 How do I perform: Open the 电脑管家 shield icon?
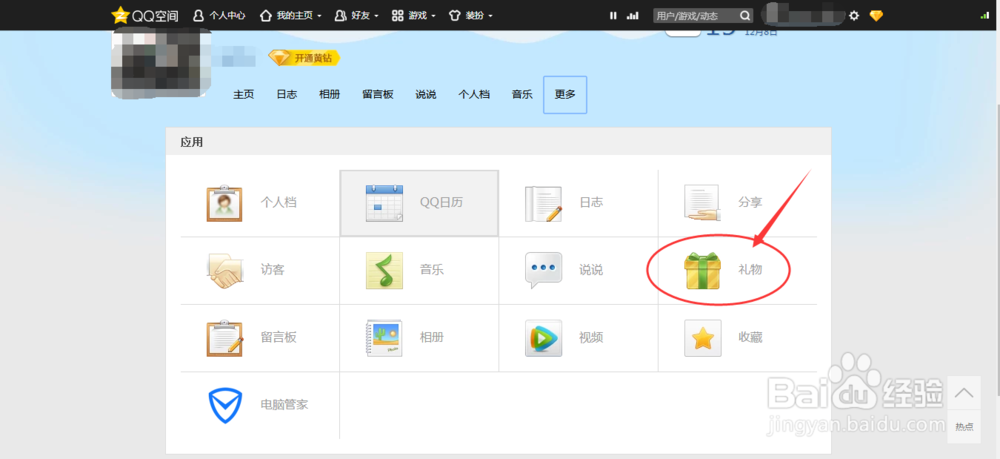point(224,405)
